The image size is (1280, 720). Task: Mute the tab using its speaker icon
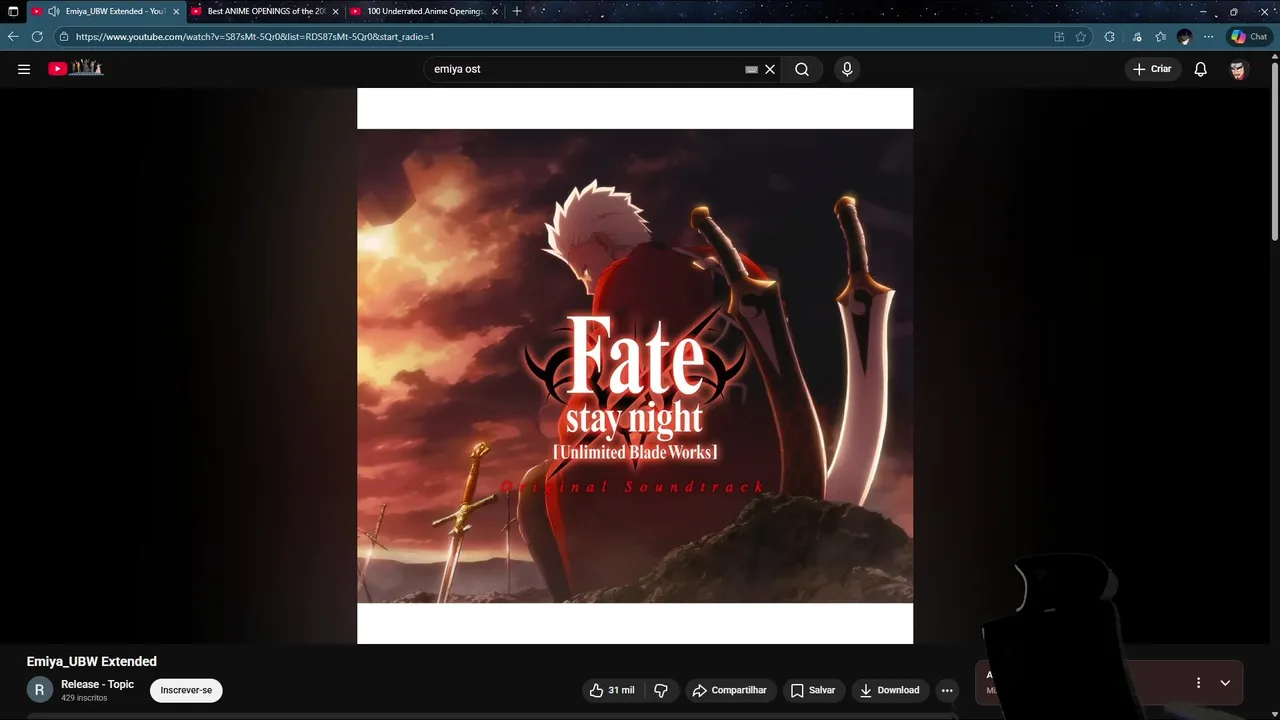tap(54, 12)
